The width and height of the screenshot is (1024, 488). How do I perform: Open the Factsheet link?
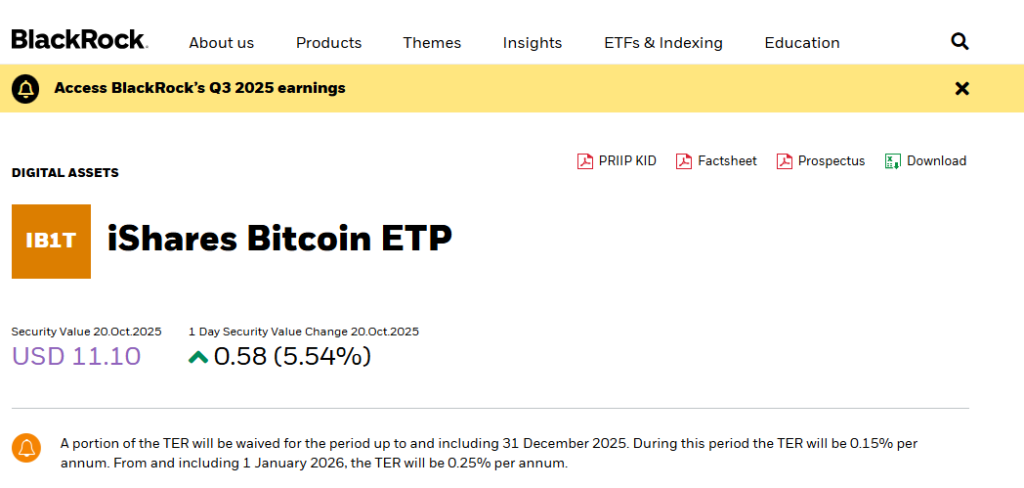(727, 161)
